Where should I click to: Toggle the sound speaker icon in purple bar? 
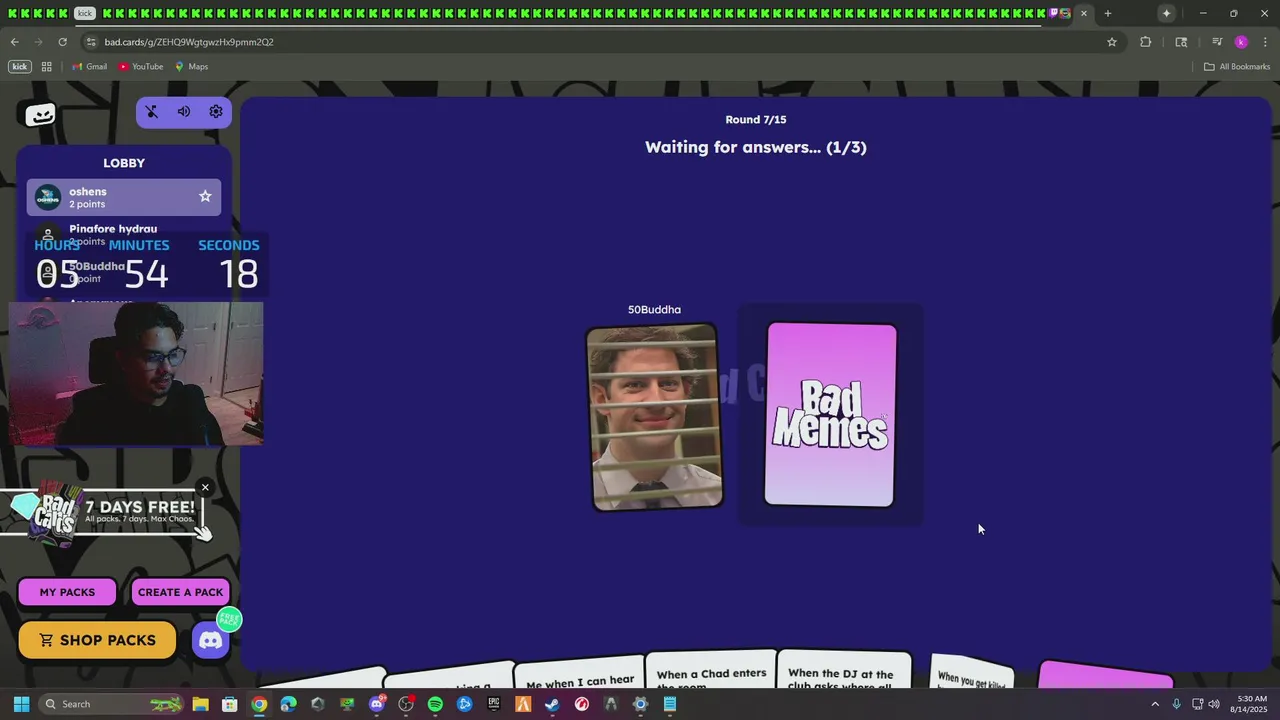184,112
